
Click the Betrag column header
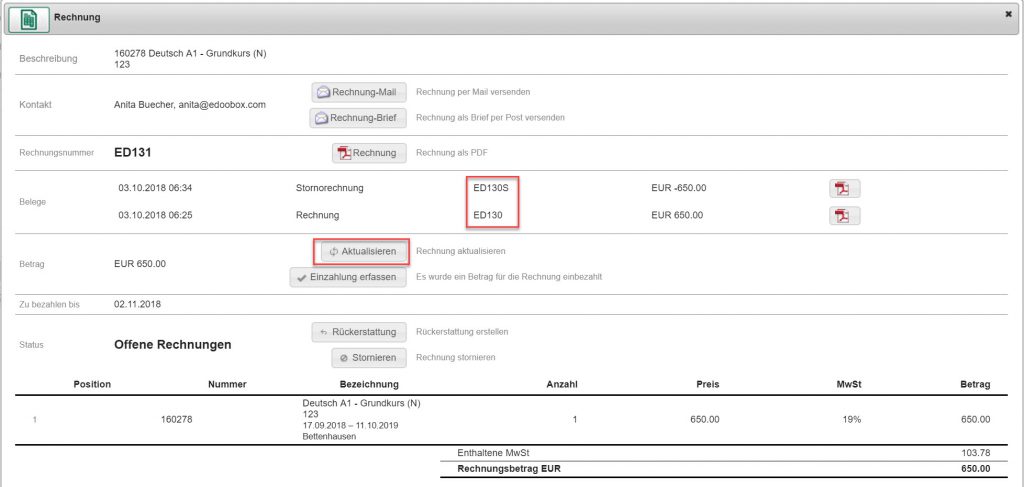[x=974, y=384]
